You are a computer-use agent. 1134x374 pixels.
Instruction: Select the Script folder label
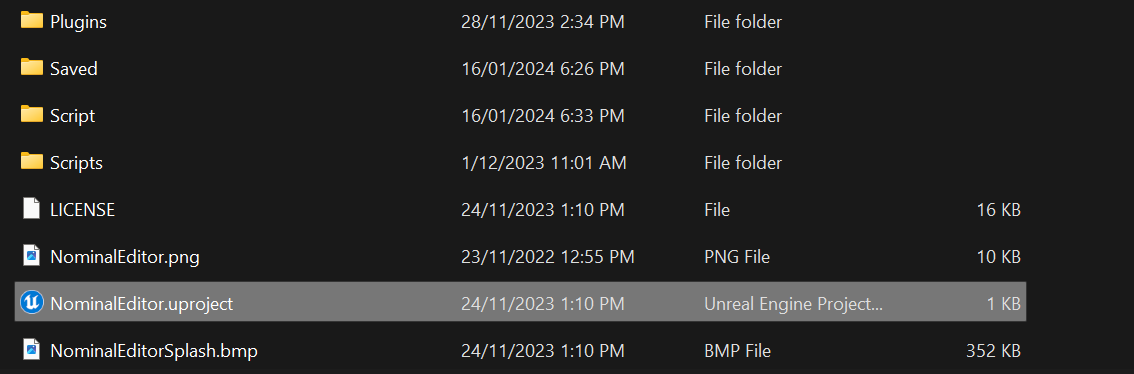tap(72, 116)
